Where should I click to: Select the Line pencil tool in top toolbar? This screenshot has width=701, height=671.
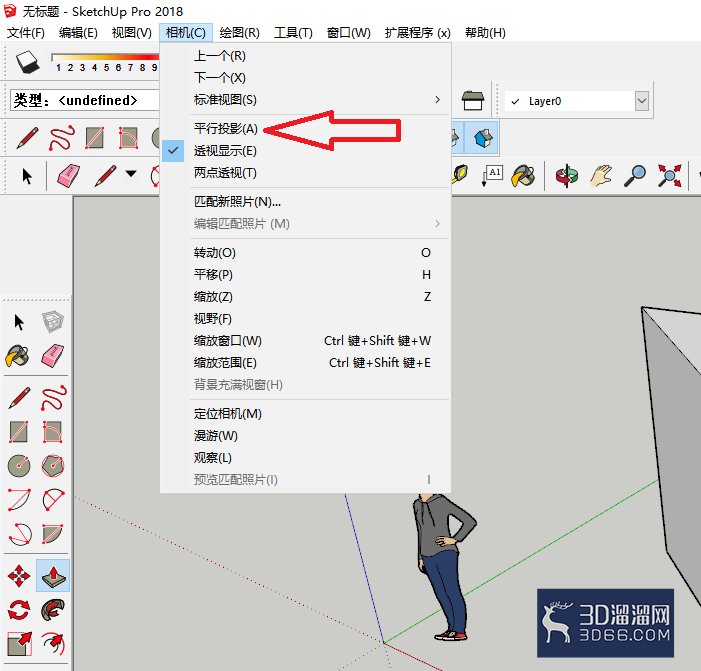tap(27, 138)
